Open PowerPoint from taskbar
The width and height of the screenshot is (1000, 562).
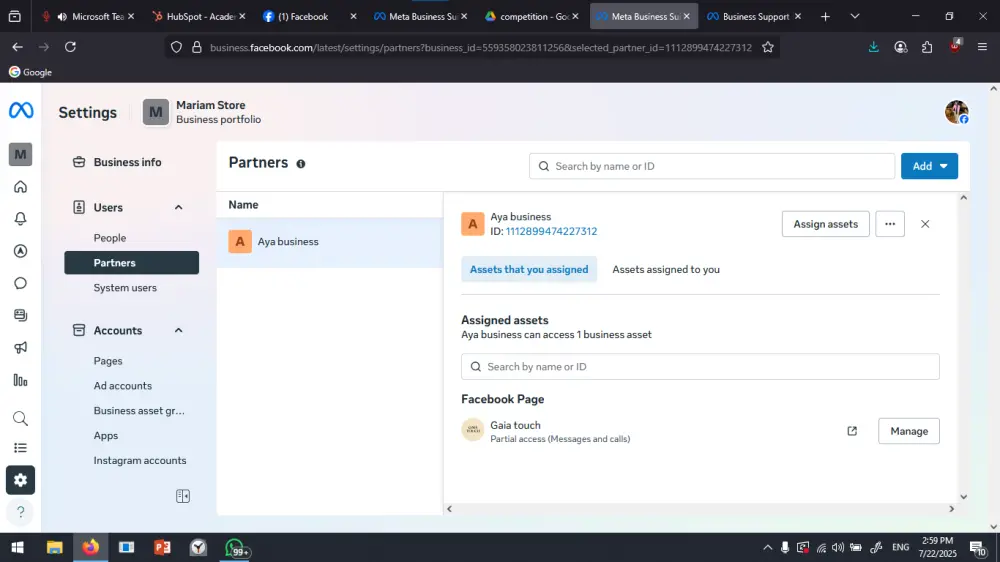click(162, 547)
